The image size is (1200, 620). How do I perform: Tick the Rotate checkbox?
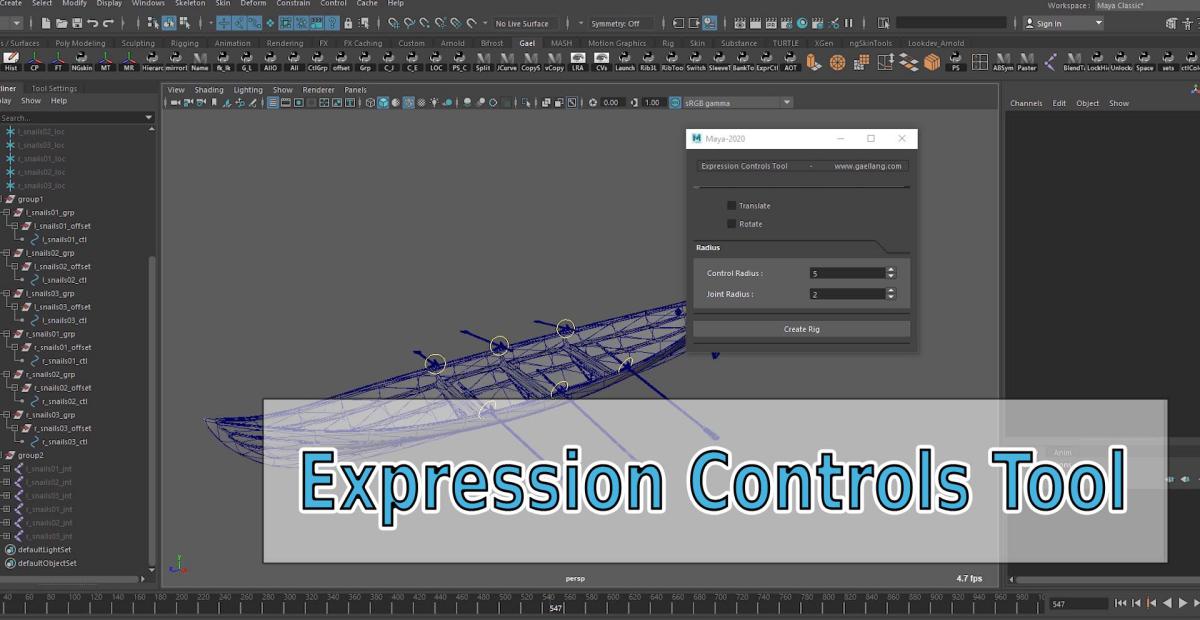731,224
